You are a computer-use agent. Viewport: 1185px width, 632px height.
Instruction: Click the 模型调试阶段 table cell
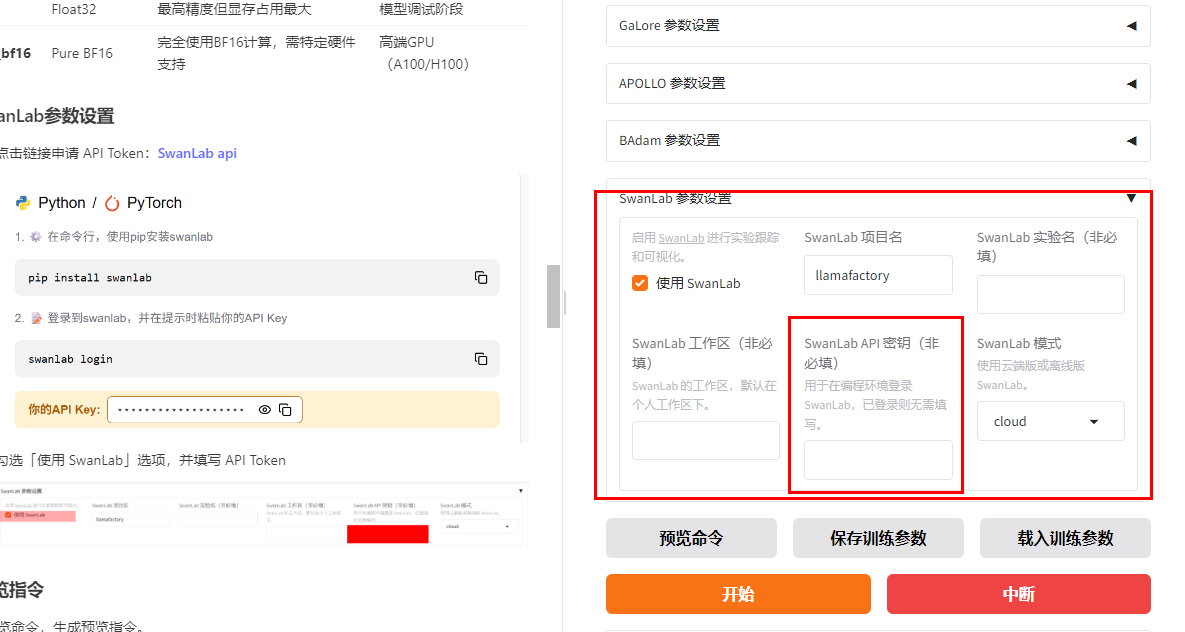coord(421,9)
